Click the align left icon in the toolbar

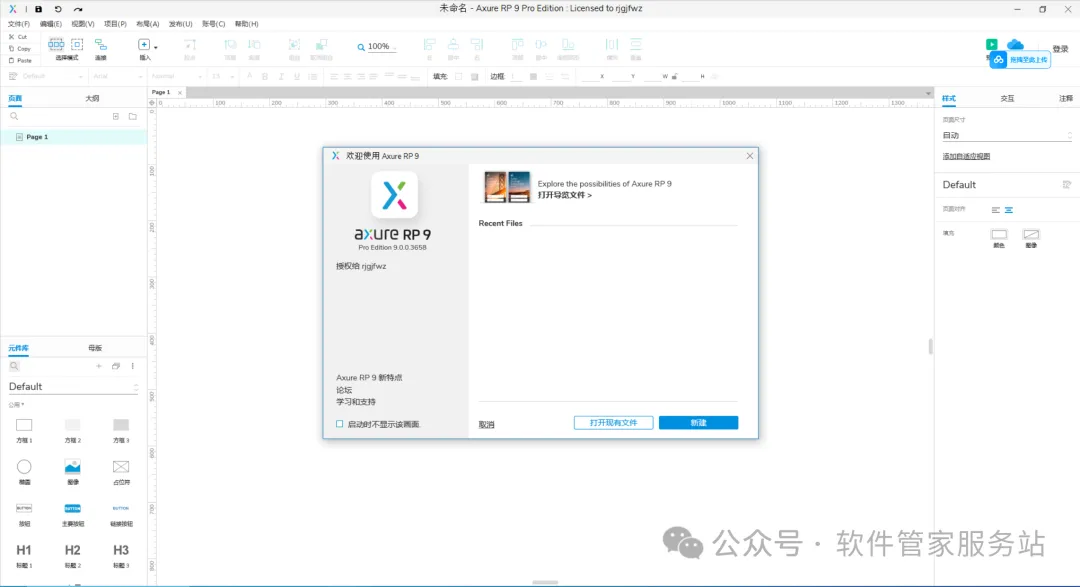click(429, 45)
